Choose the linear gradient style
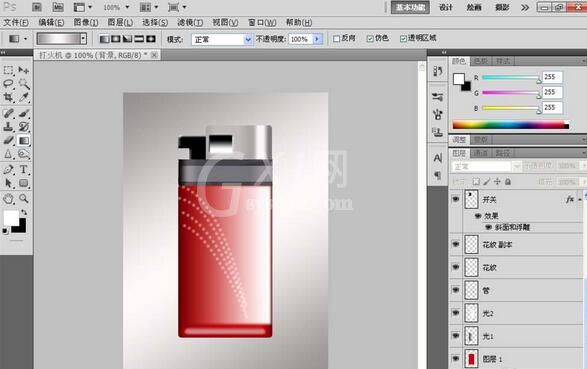587x369 pixels. tap(104, 39)
